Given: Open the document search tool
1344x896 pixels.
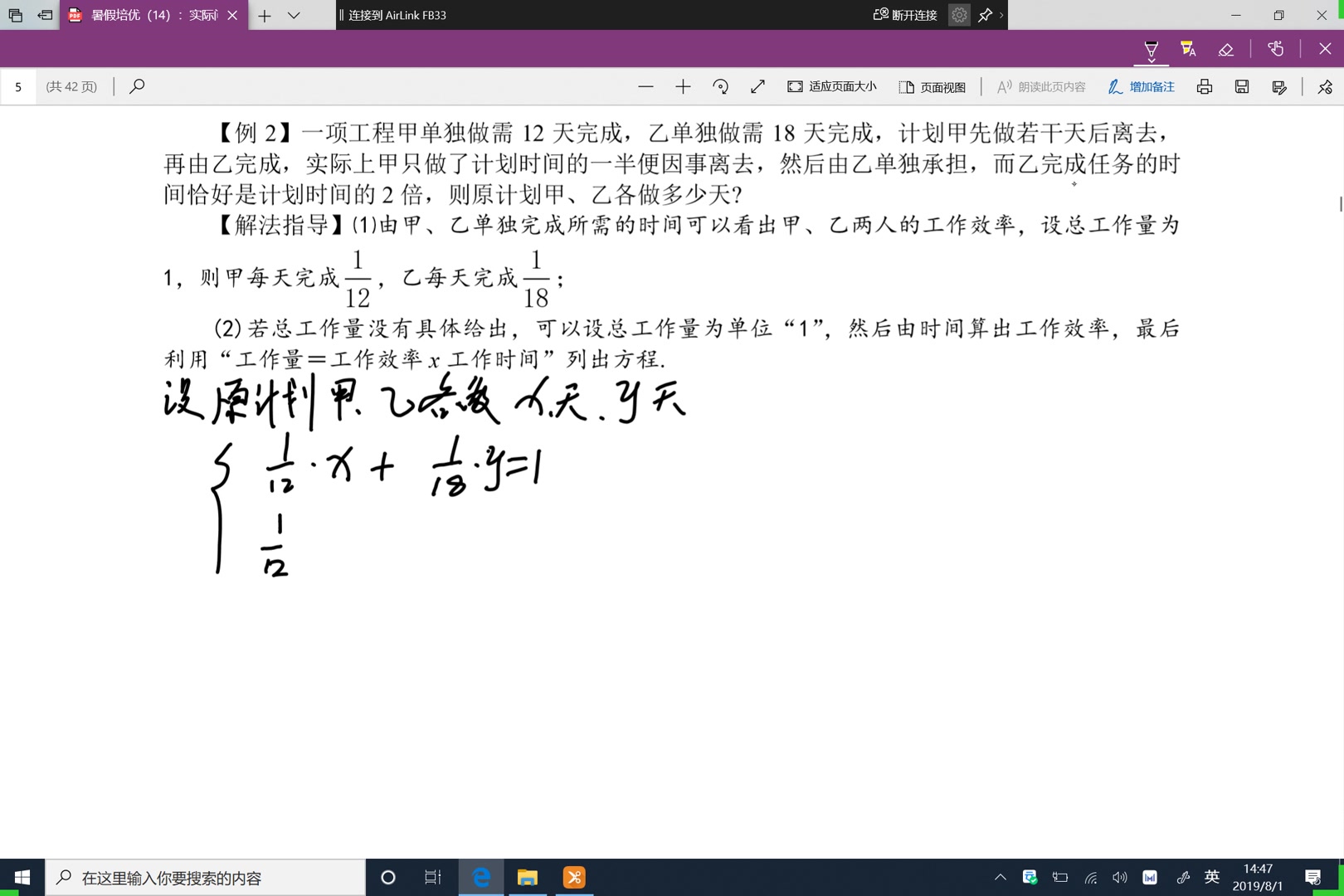Looking at the screenshot, I should pos(137,86).
